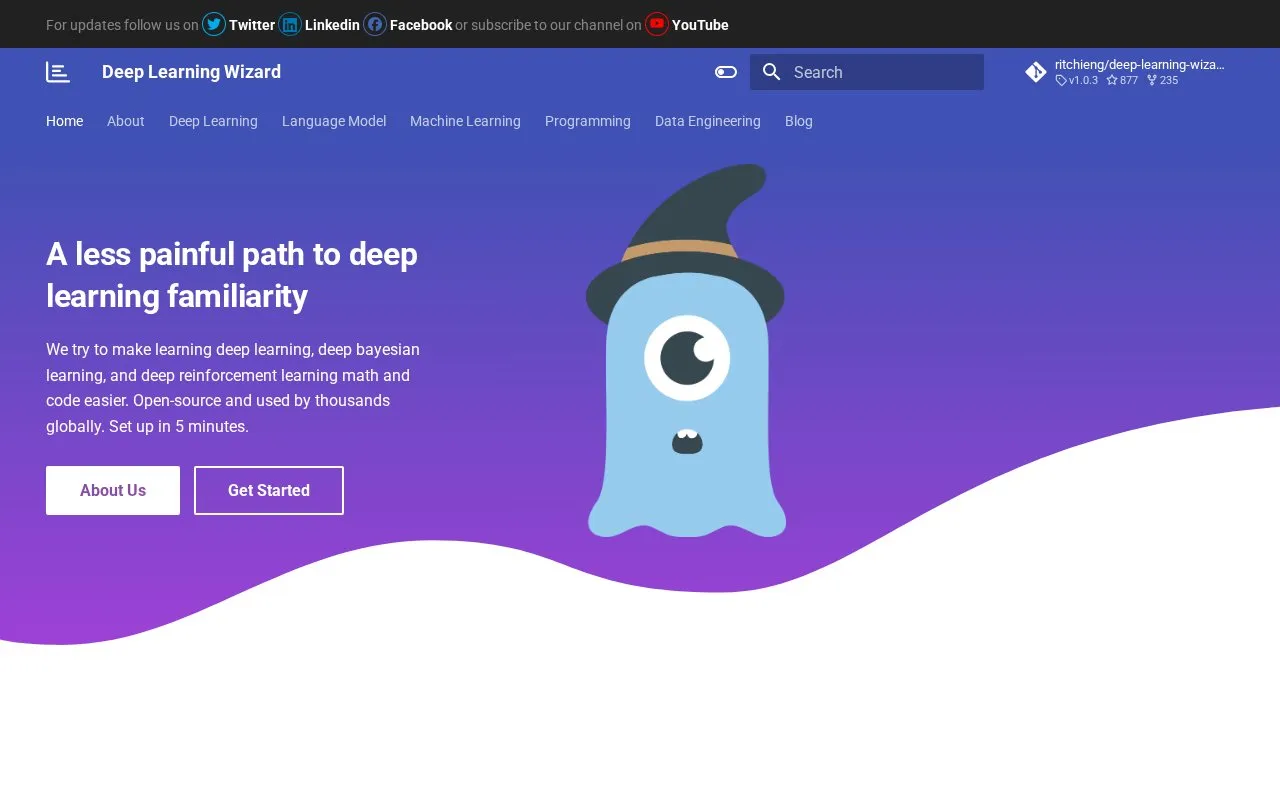The height and width of the screenshot is (800, 1280).
Task: Click the Twitter bird icon
Action: 214,24
